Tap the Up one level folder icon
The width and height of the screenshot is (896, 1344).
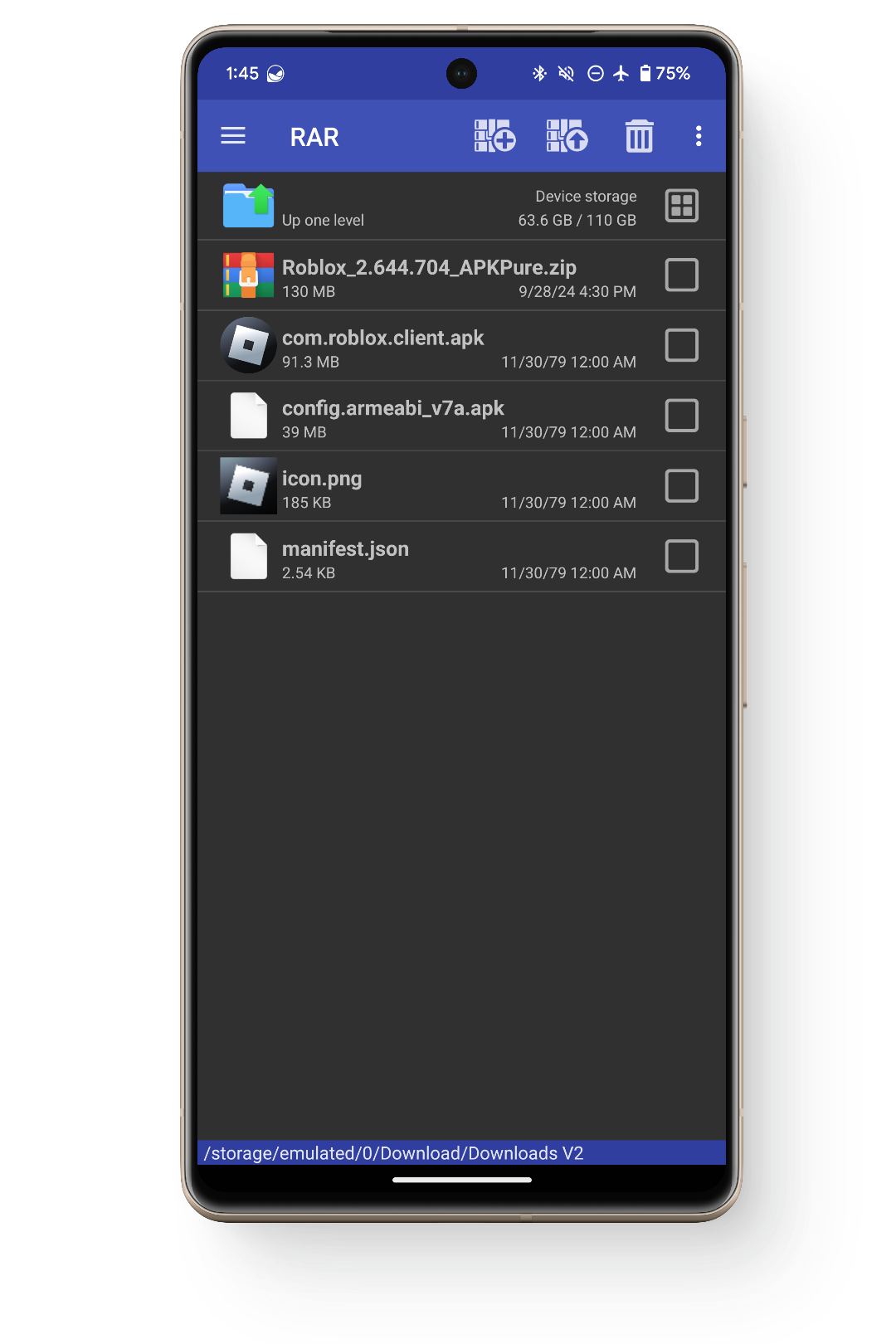(248, 206)
